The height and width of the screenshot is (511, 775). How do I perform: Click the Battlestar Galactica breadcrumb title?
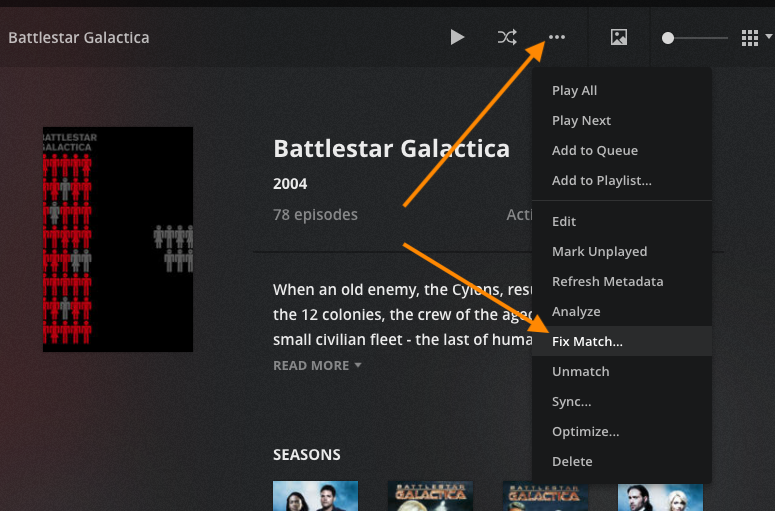tap(79, 38)
